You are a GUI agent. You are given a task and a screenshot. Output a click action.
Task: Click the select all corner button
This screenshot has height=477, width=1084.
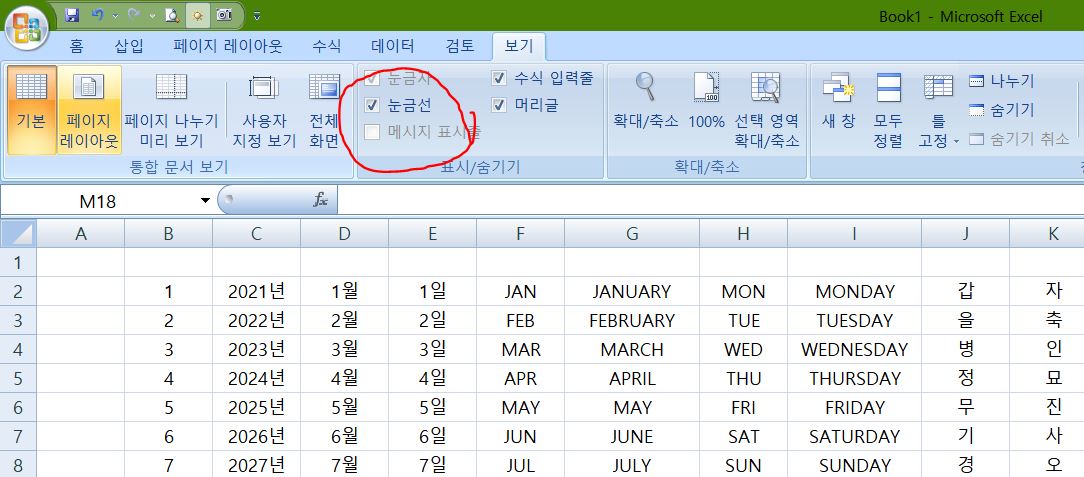[x=18, y=234]
